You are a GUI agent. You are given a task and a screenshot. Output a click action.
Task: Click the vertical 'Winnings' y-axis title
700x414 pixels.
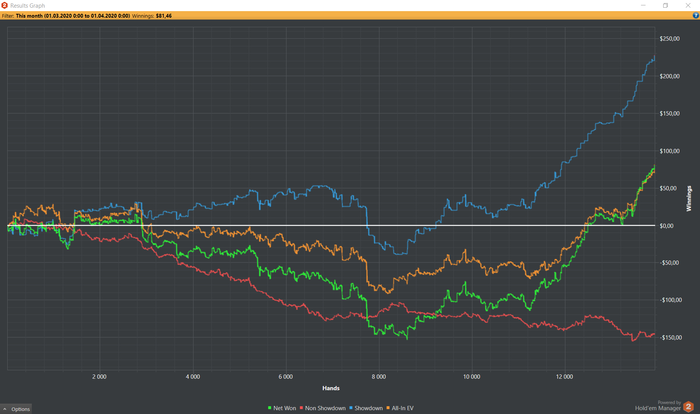coord(689,199)
